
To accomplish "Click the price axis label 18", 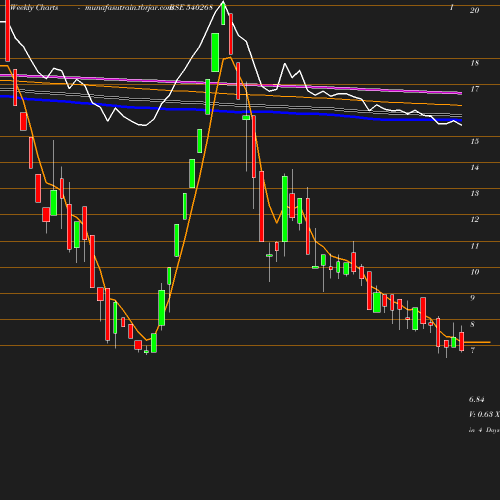I will (x=474, y=63).
